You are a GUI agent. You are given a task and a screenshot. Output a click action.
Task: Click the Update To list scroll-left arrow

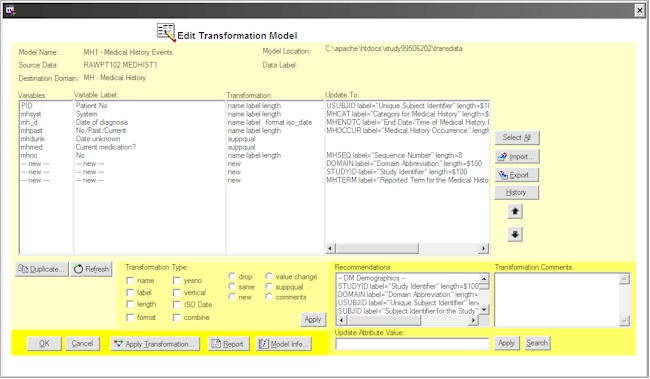(x=330, y=248)
